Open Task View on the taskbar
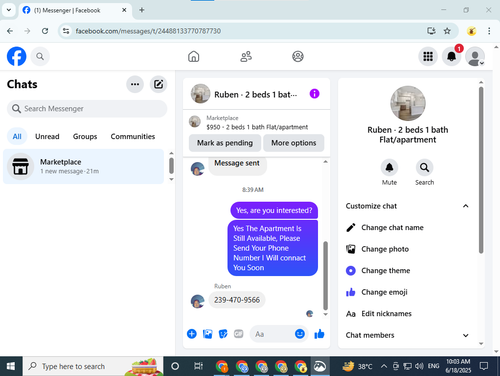The height and width of the screenshot is (376, 500). (198, 366)
